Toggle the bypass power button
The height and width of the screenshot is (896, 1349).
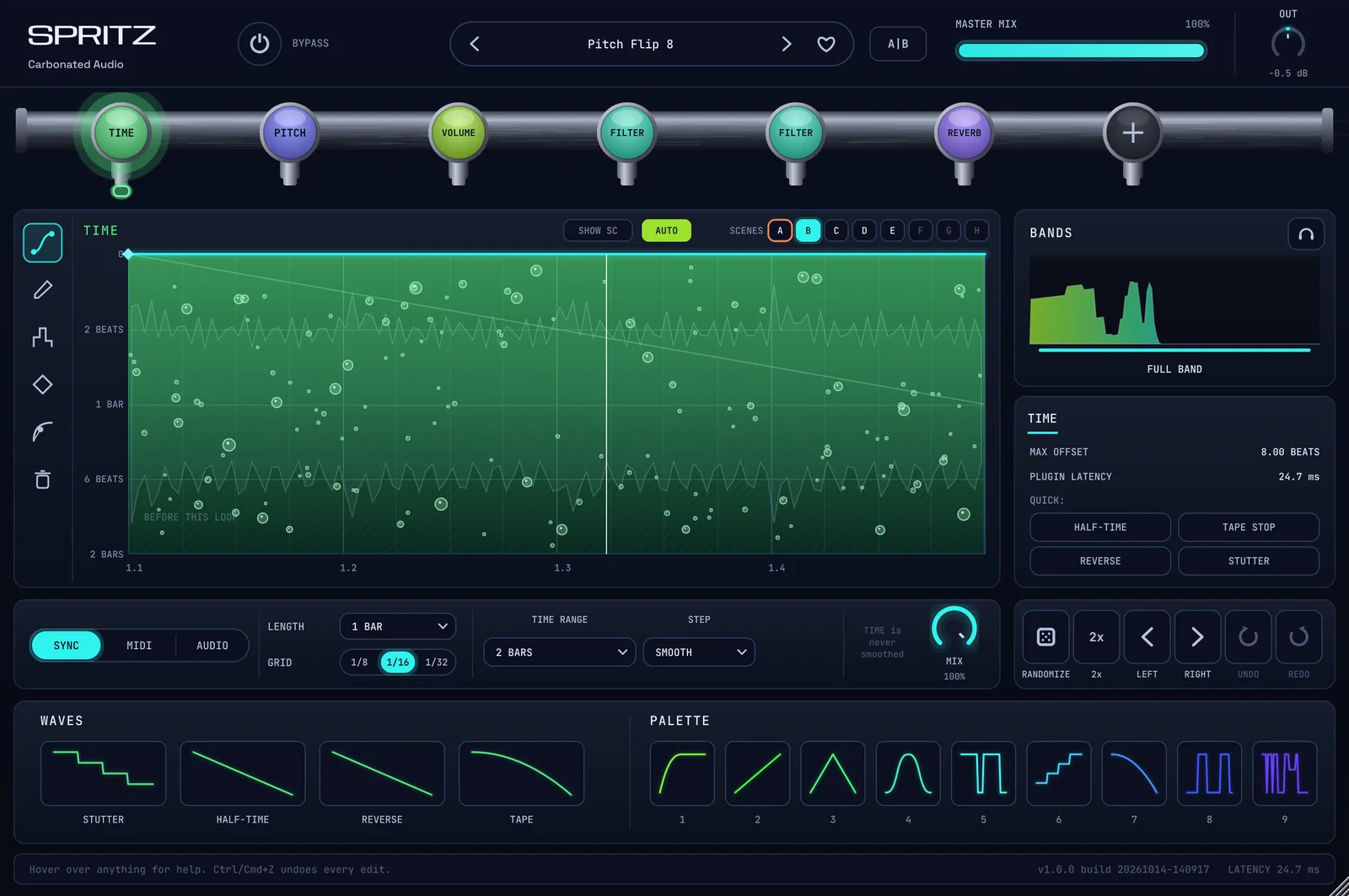click(259, 44)
